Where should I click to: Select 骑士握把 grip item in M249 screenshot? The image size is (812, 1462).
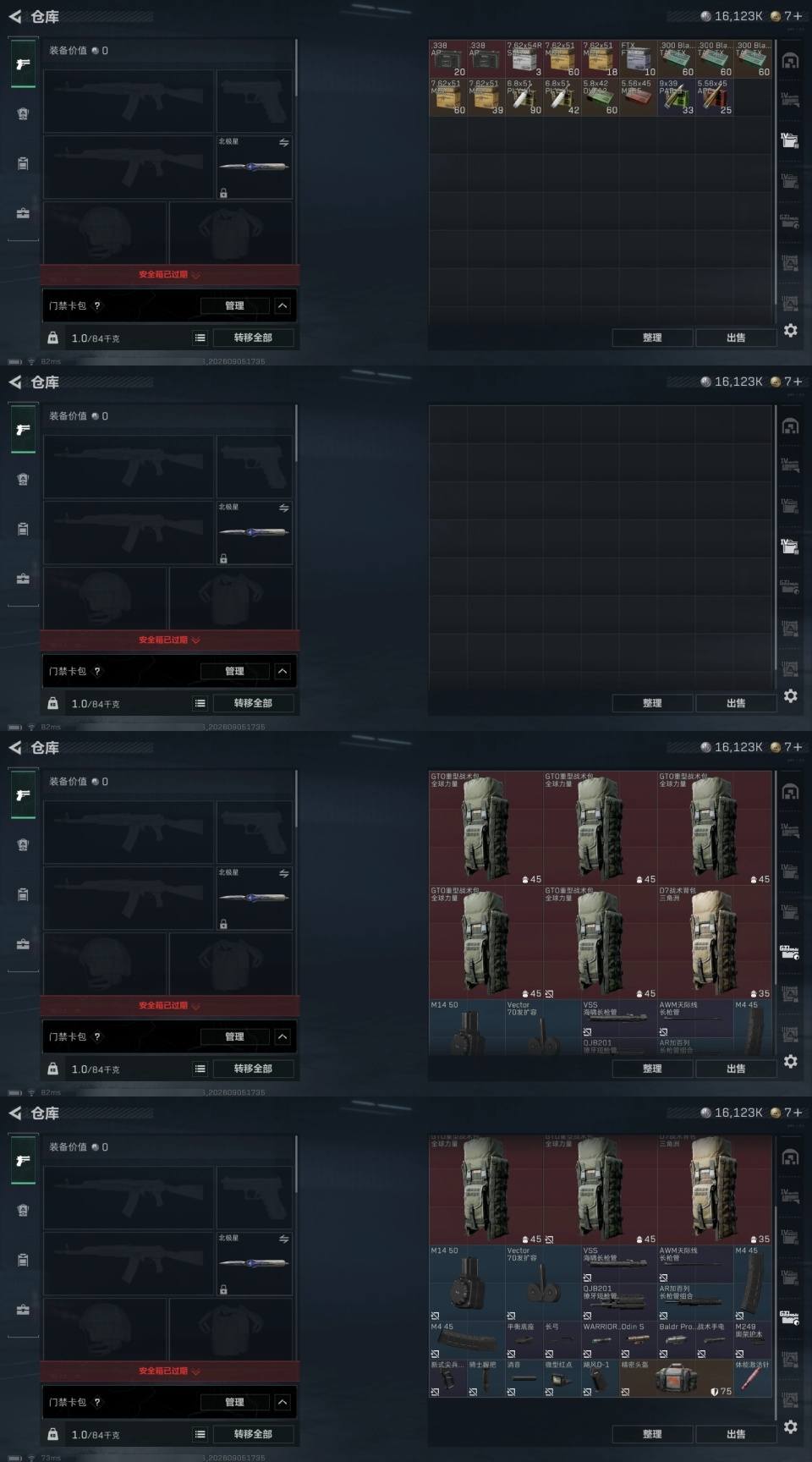tap(486, 1377)
